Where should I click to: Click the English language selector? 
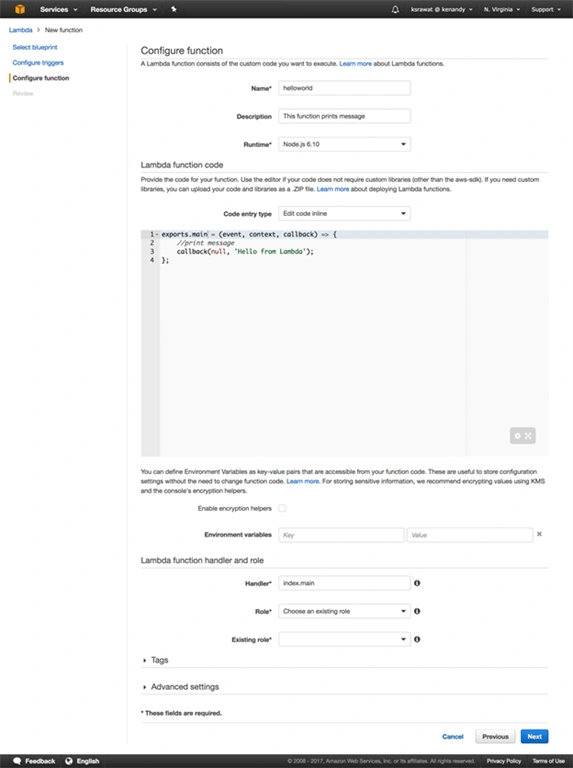pos(88,761)
